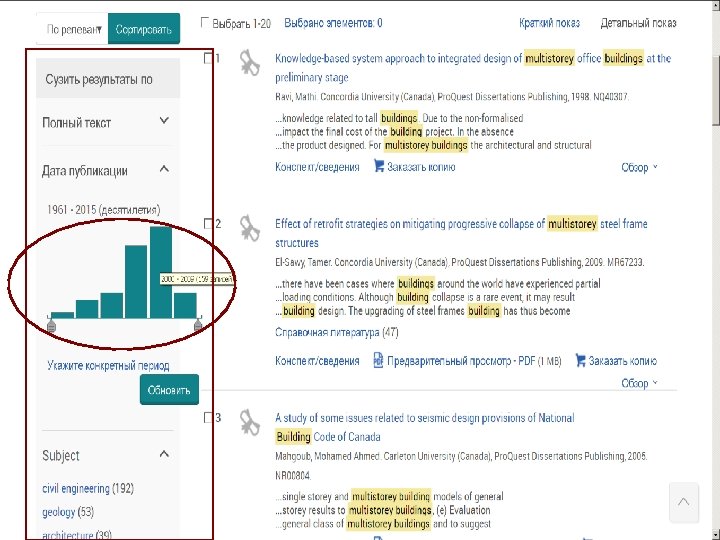Select the rightmost histogram bar

tap(185, 305)
